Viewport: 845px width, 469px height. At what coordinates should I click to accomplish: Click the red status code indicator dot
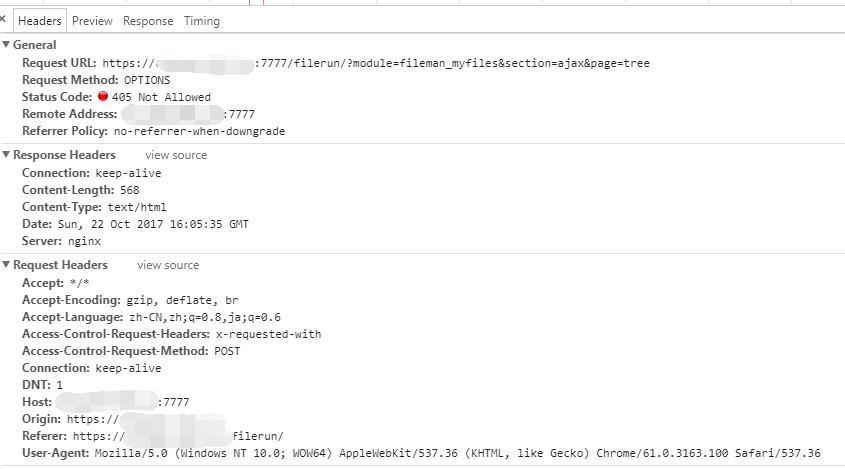(x=103, y=96)
